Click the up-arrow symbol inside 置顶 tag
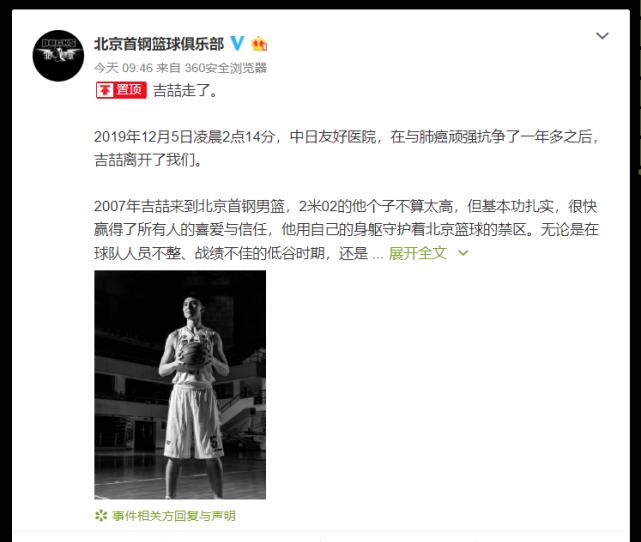The image size is (641, 542). [x=105, y=90]
